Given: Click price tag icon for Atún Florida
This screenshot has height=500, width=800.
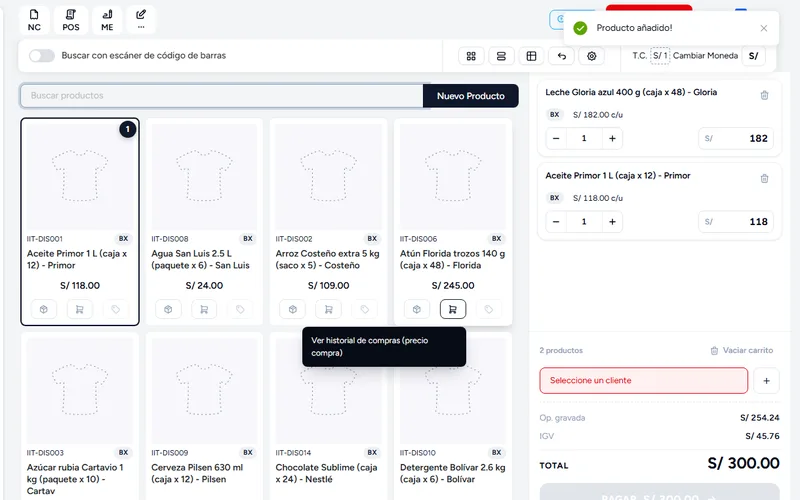Looking at the screenshot, I should click(x=489, y=309).
